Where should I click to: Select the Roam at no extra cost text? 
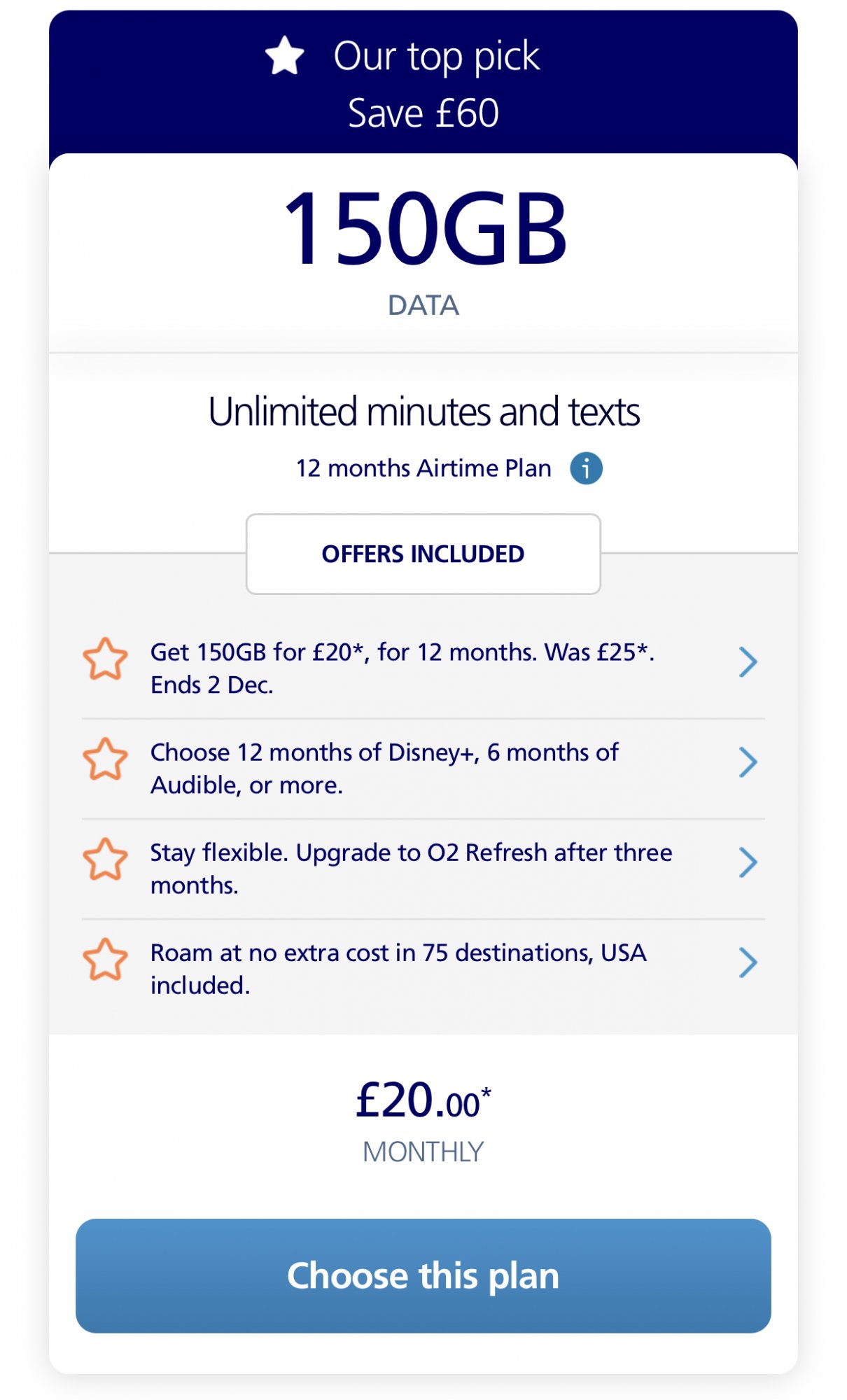tap(398, 968)
